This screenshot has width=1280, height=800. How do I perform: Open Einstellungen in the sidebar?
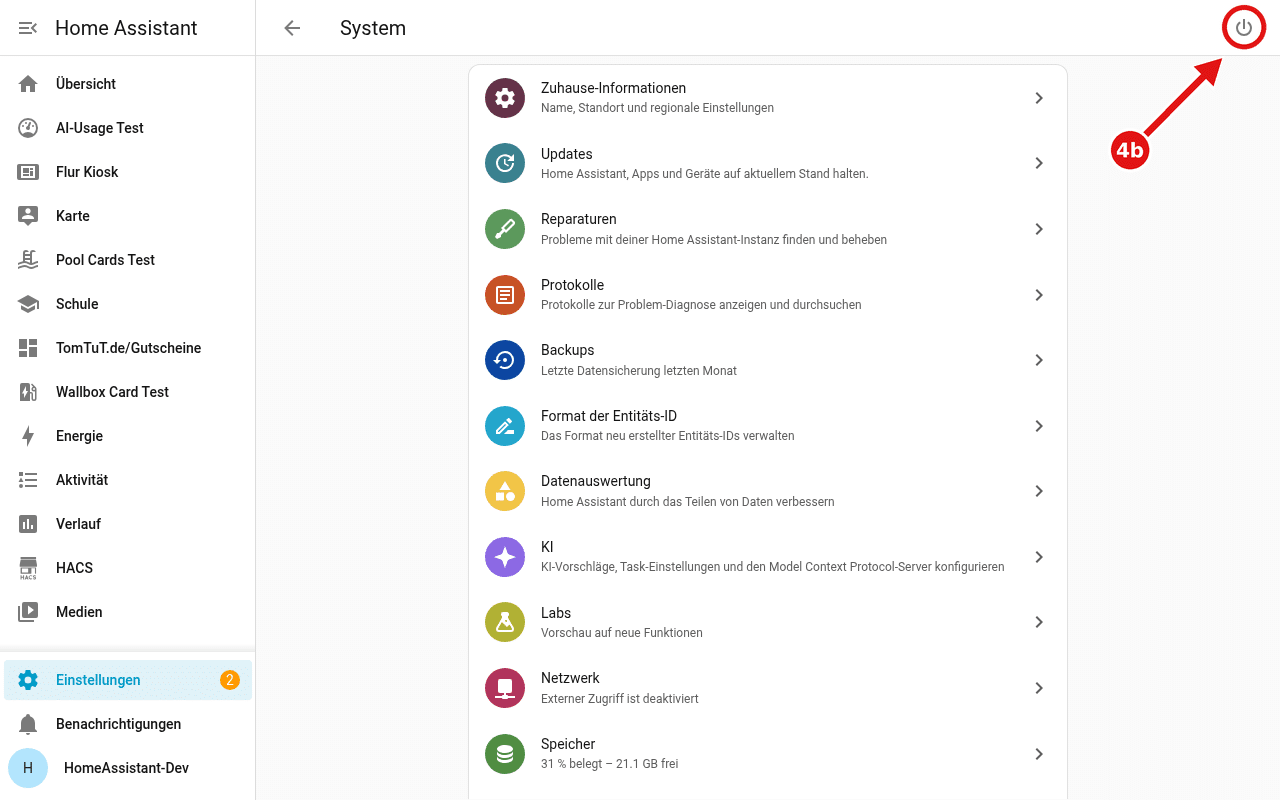pos(128,680)
